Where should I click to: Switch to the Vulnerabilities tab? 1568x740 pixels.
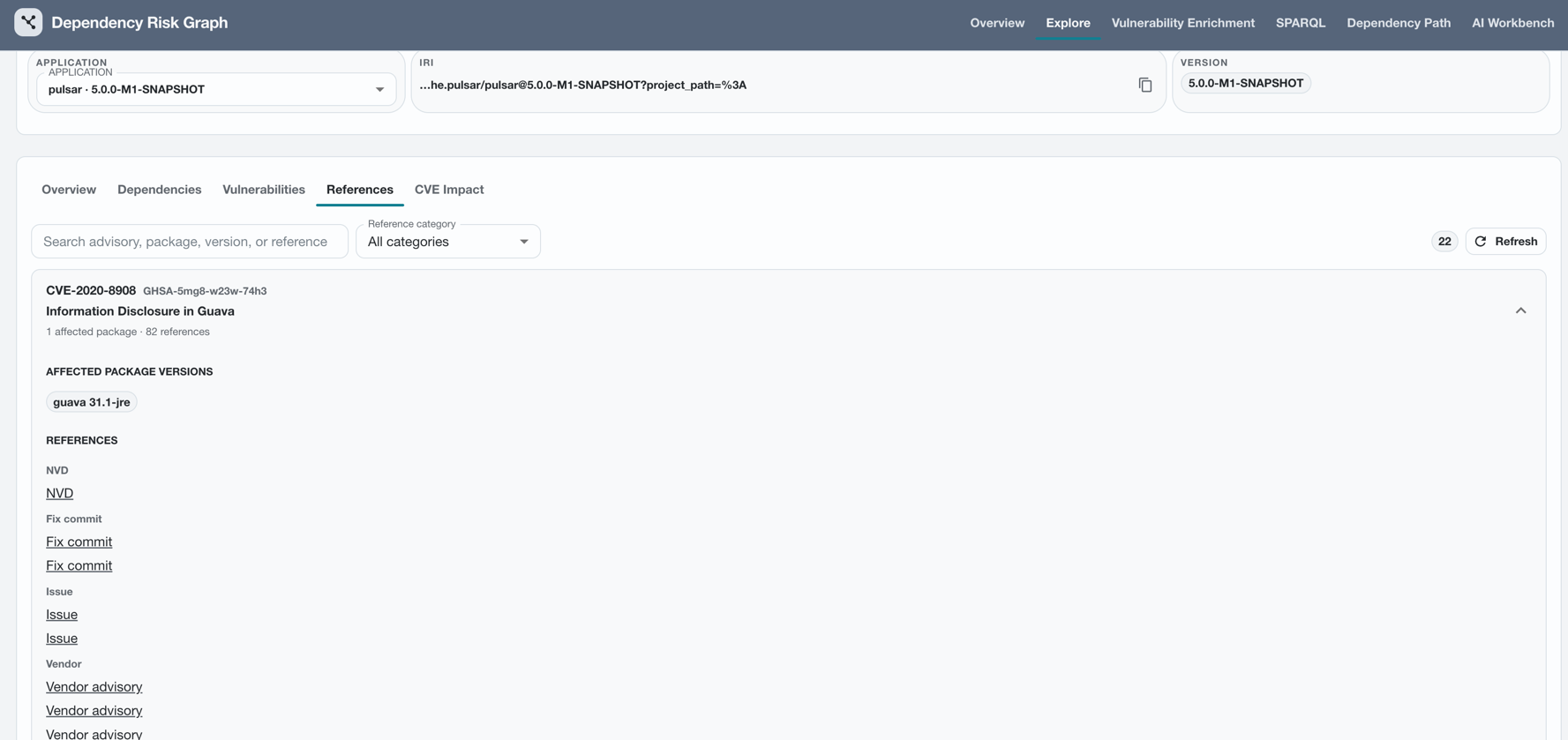pos(264,190)
